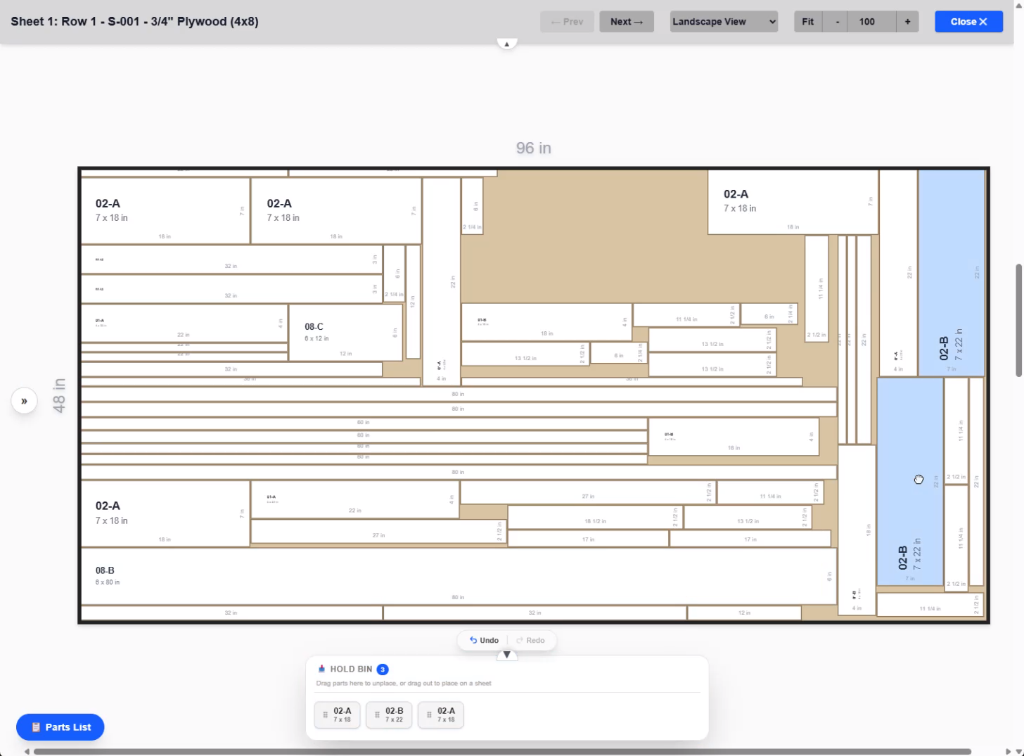Decrease zoom with the minus button
Viewport: 1024px width, 756px height.
point(837,22)
